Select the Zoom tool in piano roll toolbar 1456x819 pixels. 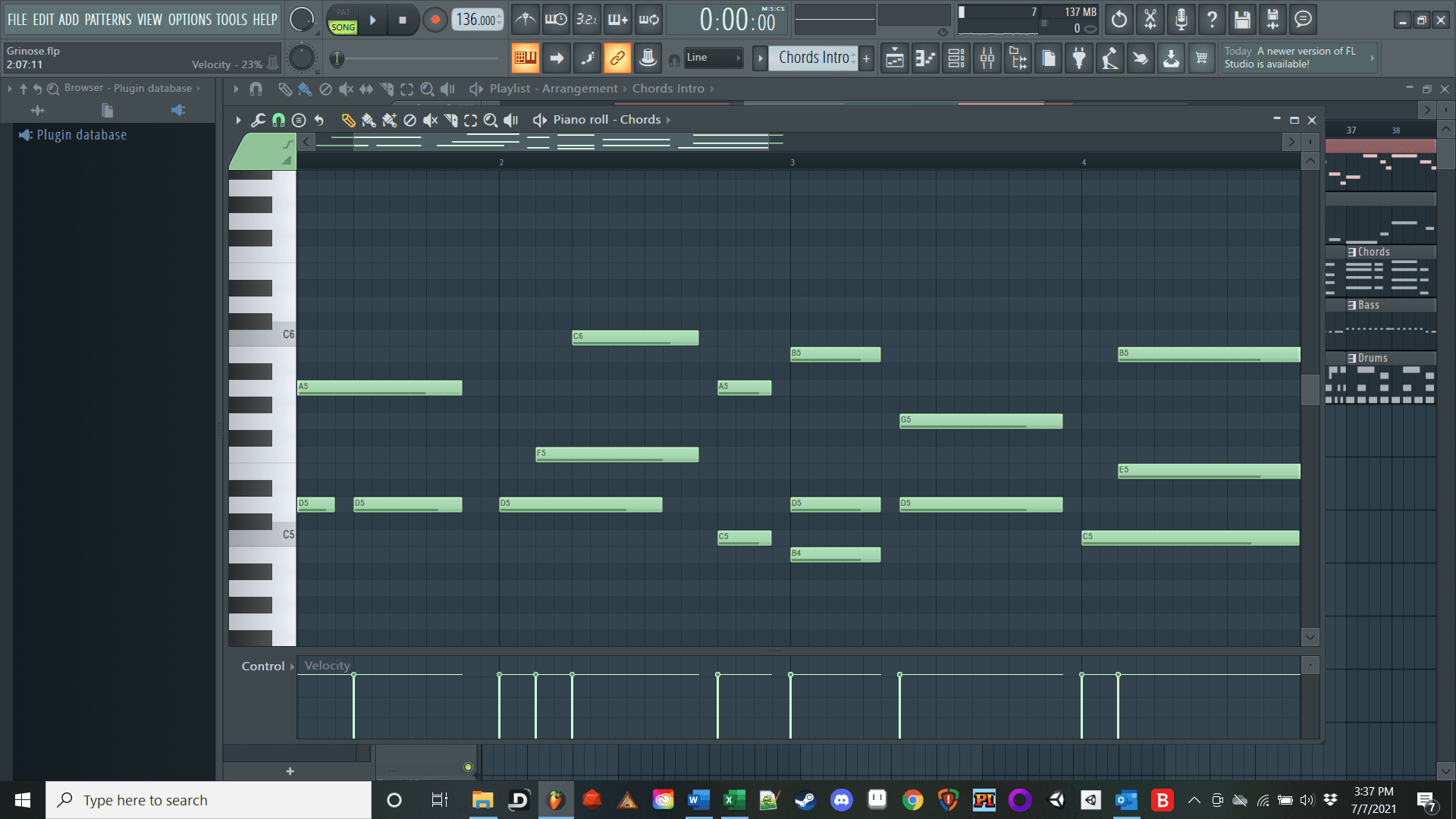pos(491,120)
